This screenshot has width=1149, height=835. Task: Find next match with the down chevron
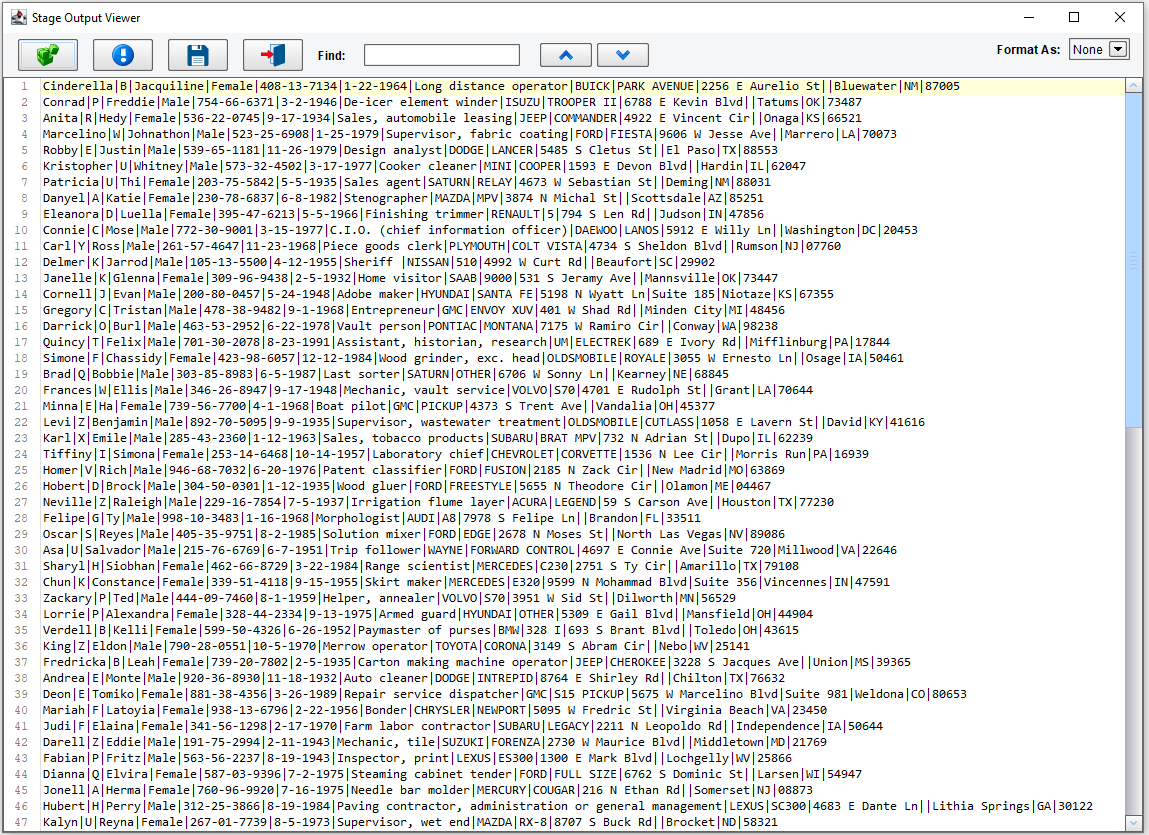623,55
